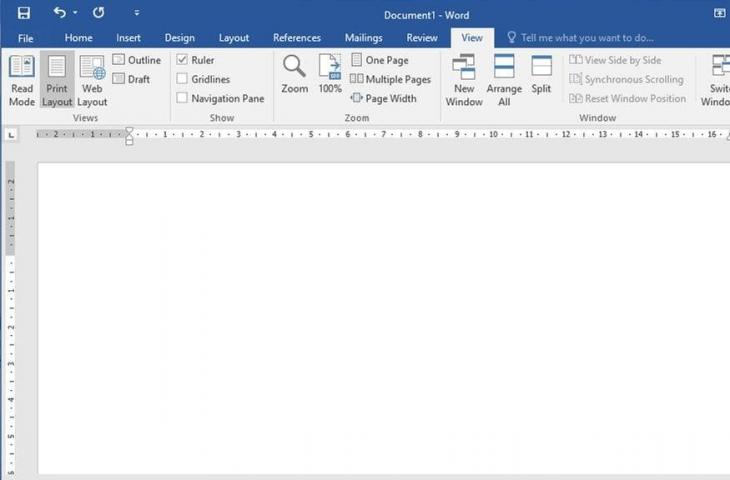Split the document window
730x480 pixels.
tap(541, 75)
